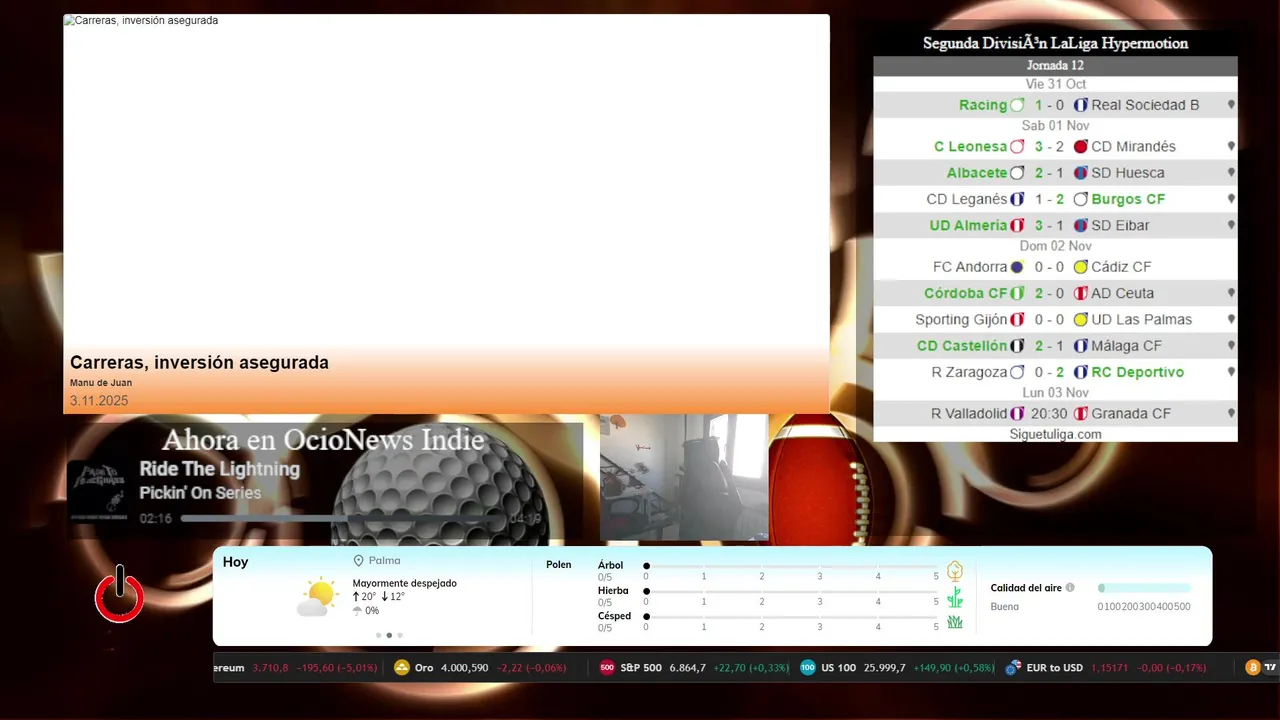Click the Real Sociedad B team name
Viewport: 1280px width, 720px height.
tap(1145, 105)
